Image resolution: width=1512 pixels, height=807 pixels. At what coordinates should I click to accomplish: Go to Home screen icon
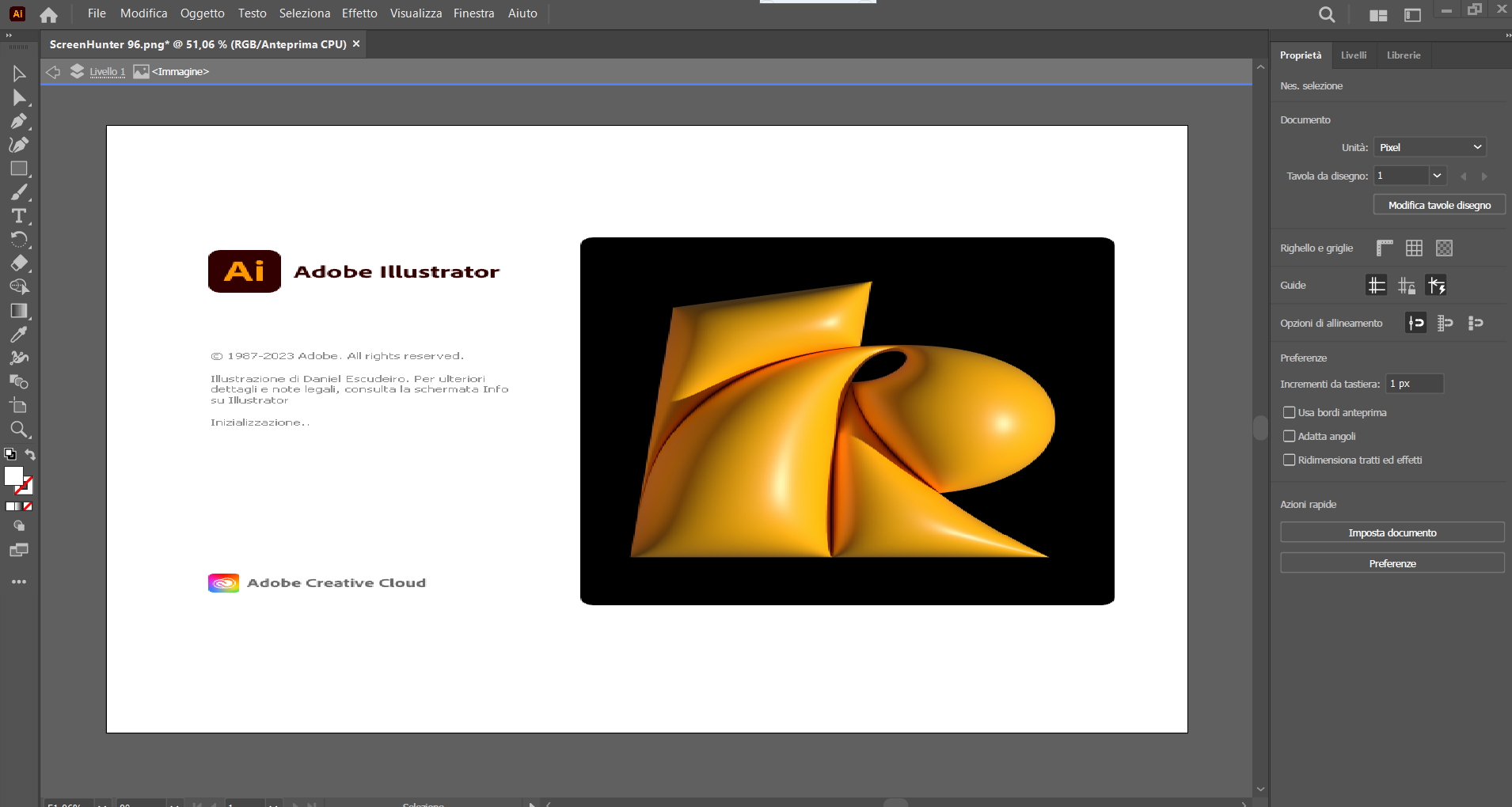[48, 14]
